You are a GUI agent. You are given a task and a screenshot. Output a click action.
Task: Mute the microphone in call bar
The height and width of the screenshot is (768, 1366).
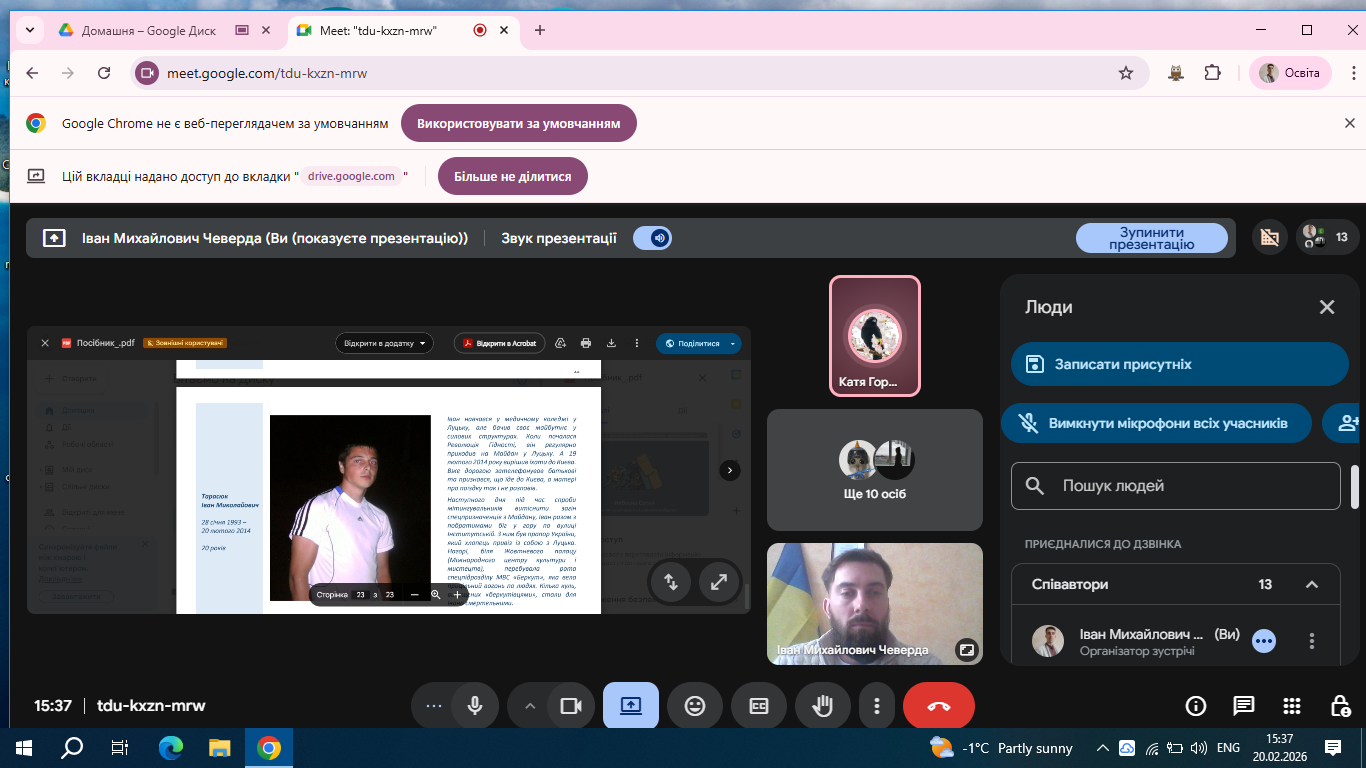[475, 706]
